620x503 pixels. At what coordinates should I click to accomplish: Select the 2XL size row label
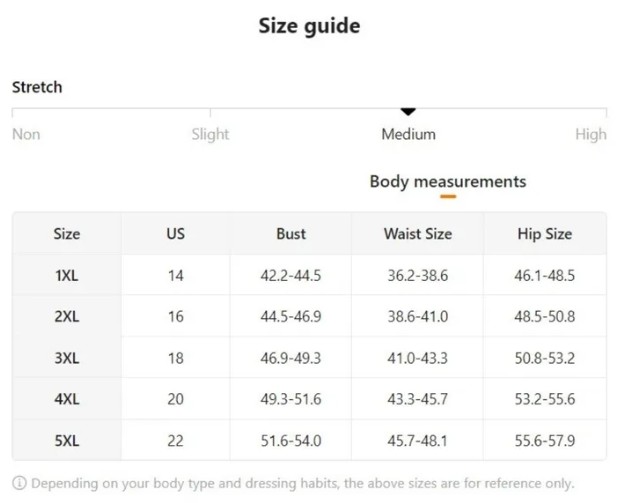tap(67, 316)
